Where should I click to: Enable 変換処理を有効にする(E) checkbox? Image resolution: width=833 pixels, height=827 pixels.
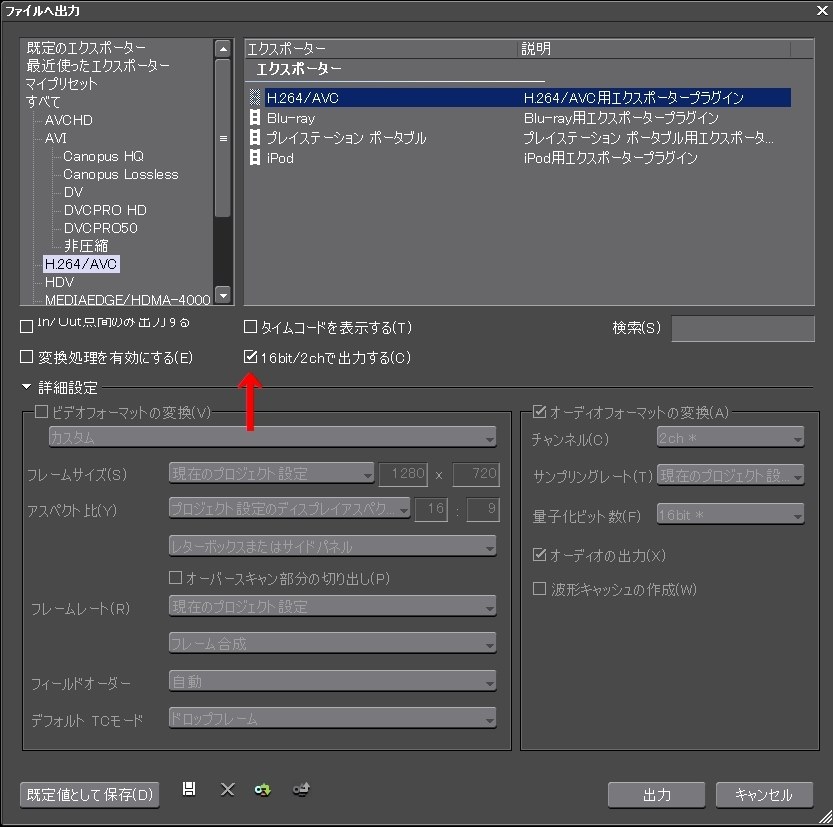pyautogui.click(x=26, y=356)
